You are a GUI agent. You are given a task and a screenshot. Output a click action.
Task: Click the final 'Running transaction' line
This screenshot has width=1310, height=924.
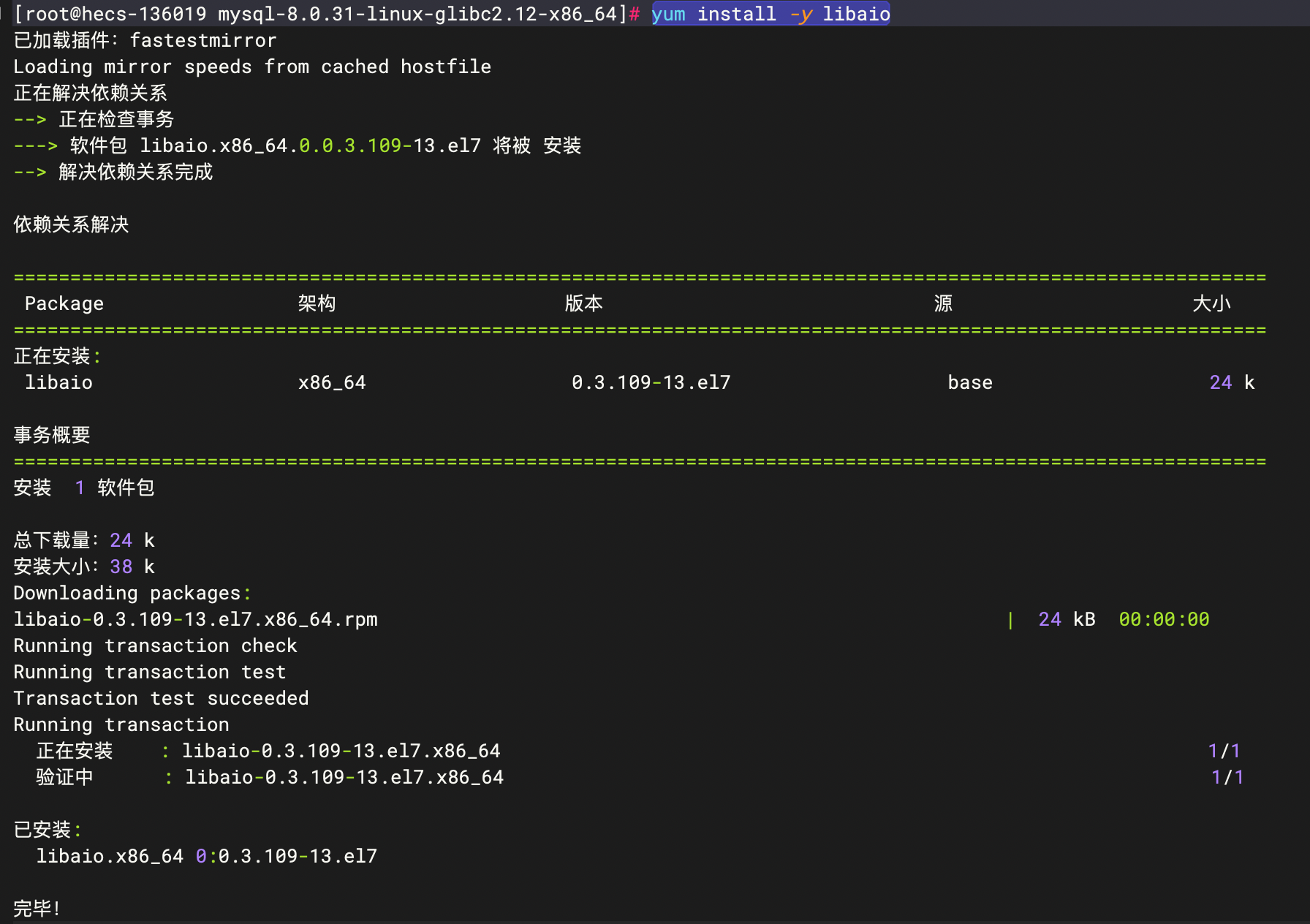tap(121, 724)
